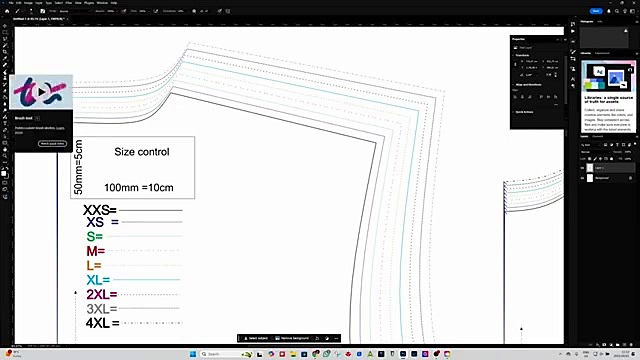Collapse the Transform section in Properties
640x360 pixels.
(513, 55)
